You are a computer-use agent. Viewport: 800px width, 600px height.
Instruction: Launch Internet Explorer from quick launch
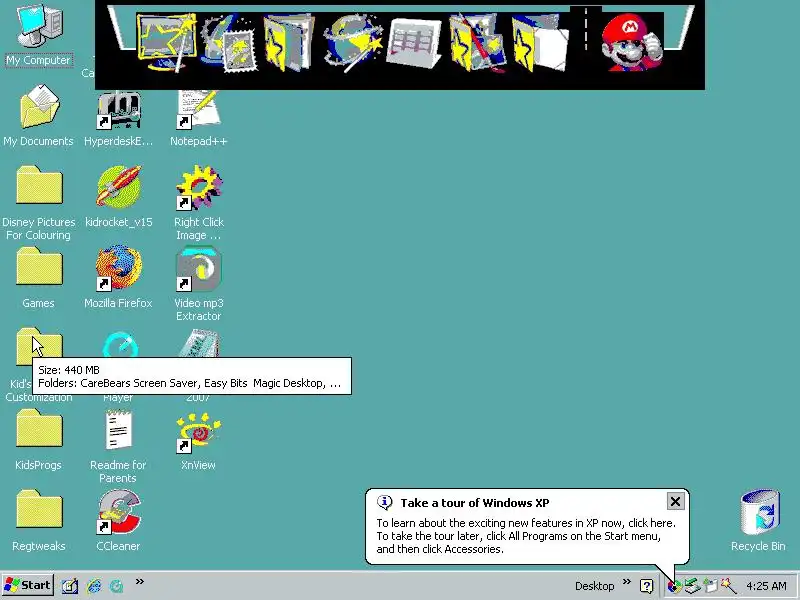(x=94, y=586)
